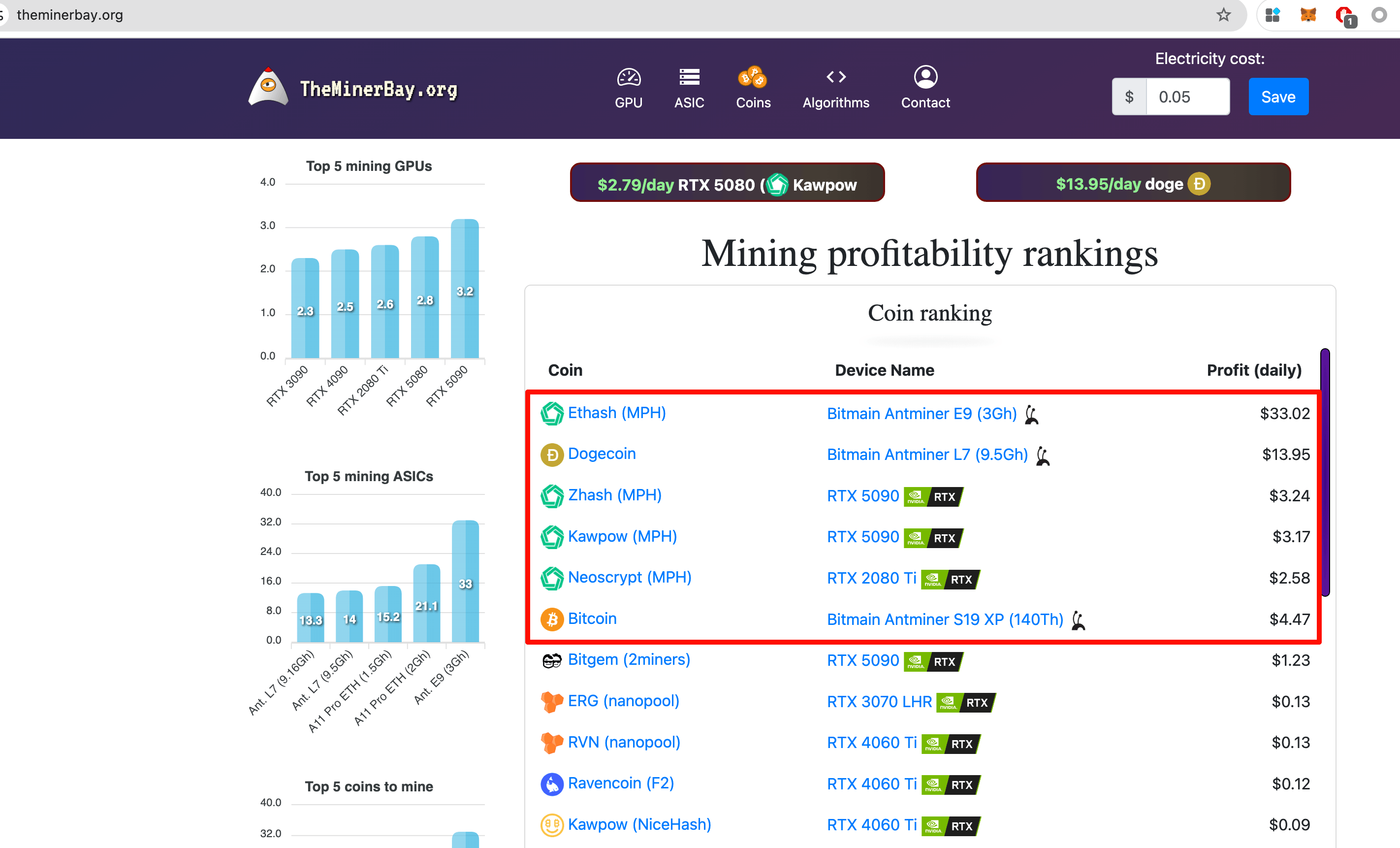The image size is (1400, 848).
Task: Click the $2.79/day RTX 5080 Kawpow banner
Action: click(727, 183)
